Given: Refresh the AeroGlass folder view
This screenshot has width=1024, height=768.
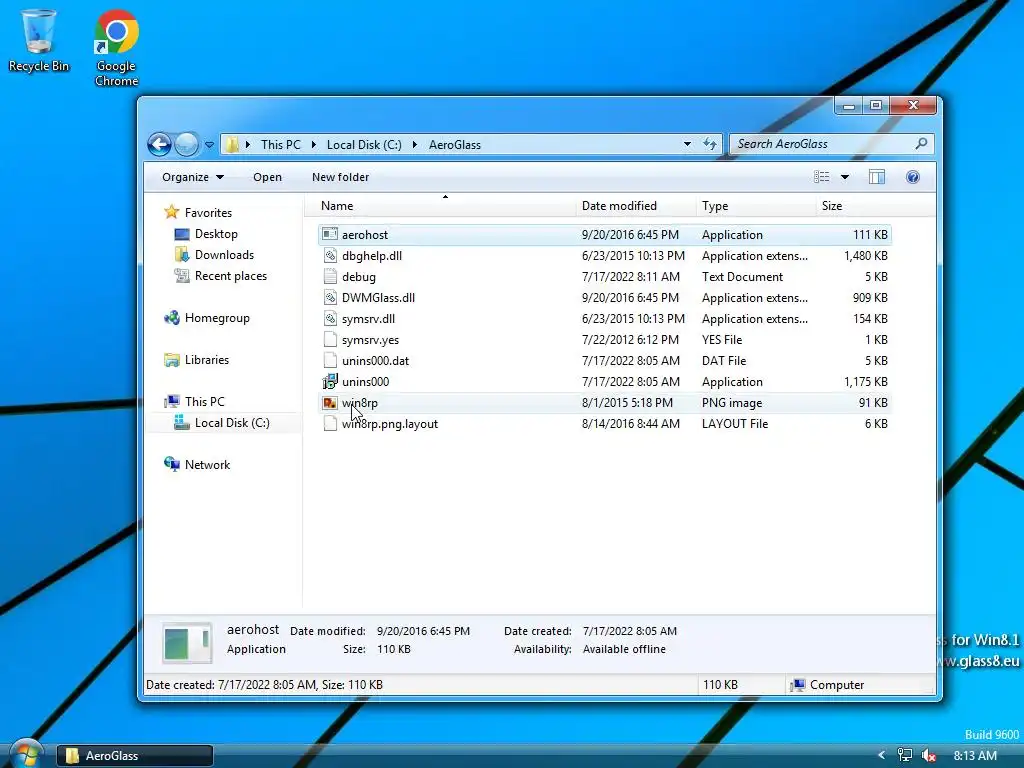Looking at the screenshot, I should pos(710,144).
